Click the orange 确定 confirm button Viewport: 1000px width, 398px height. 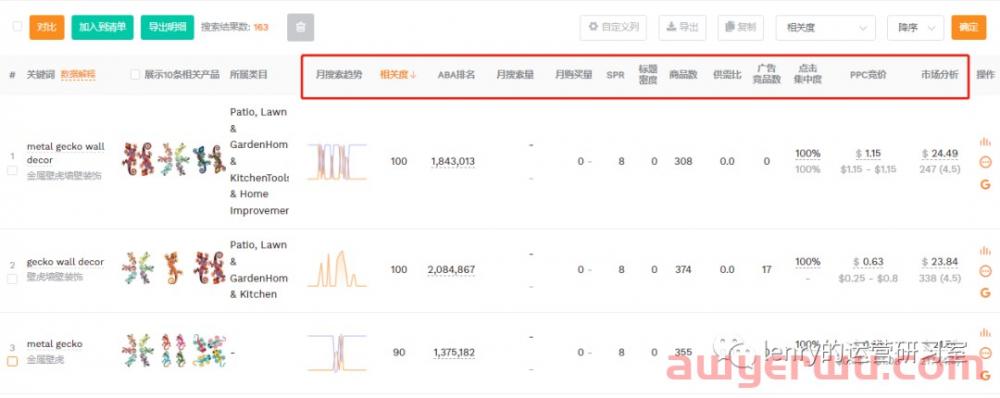[968, 27]
